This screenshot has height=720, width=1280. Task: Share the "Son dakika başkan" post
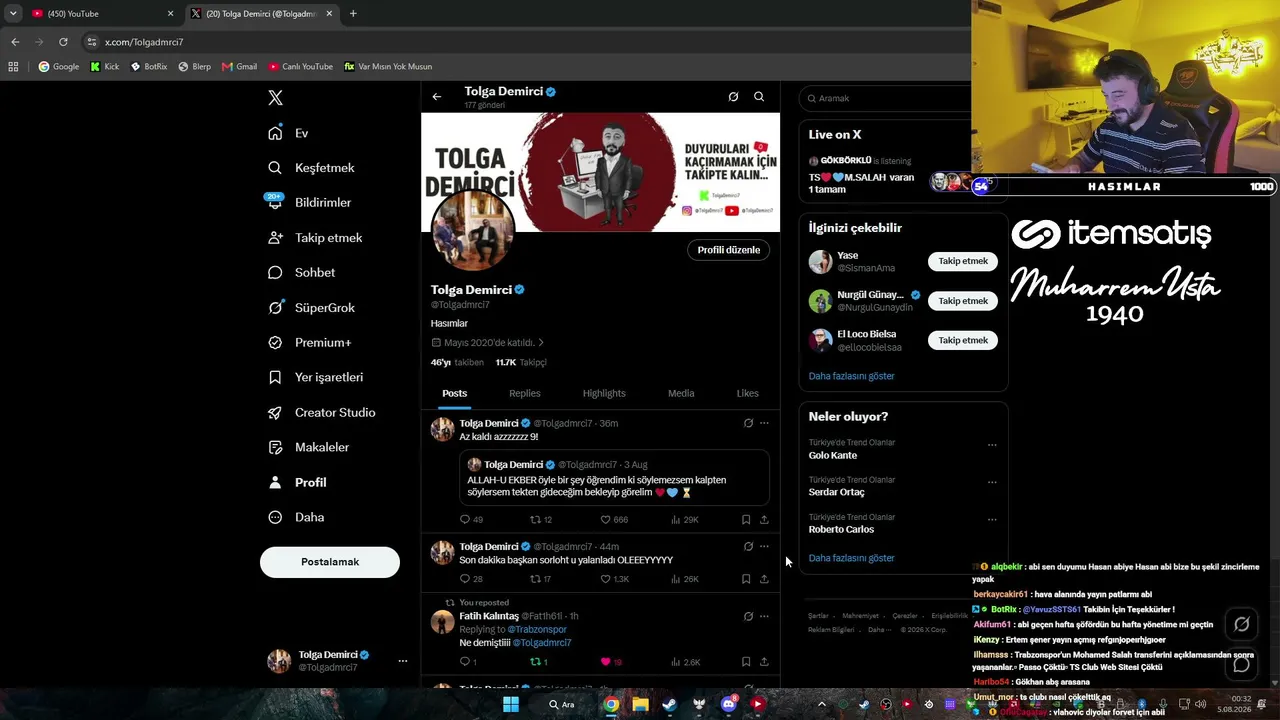point(764,579)
